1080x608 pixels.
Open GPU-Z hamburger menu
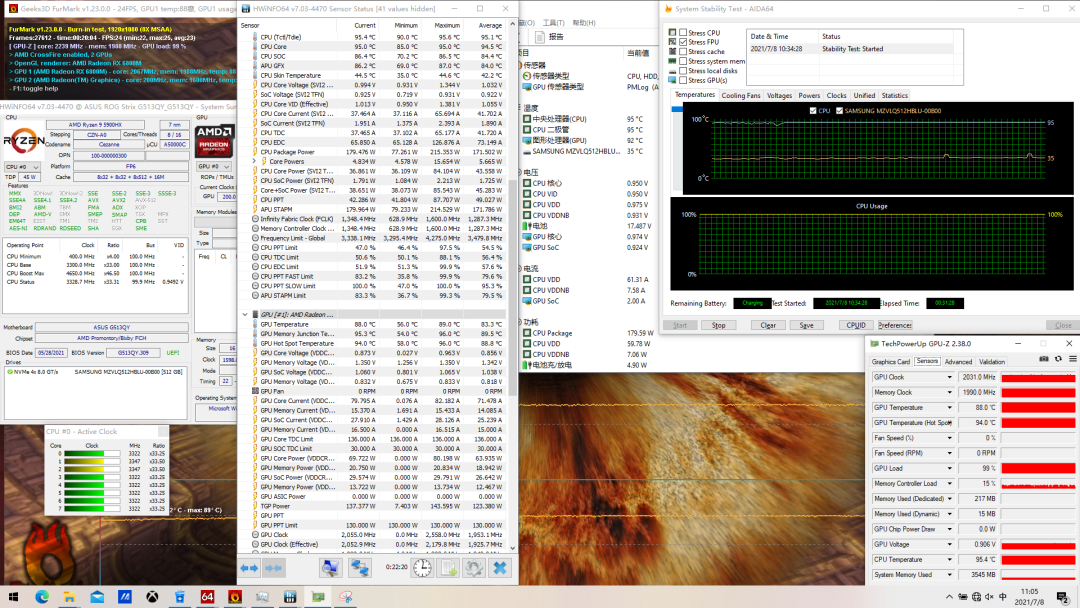(1071, 361)
